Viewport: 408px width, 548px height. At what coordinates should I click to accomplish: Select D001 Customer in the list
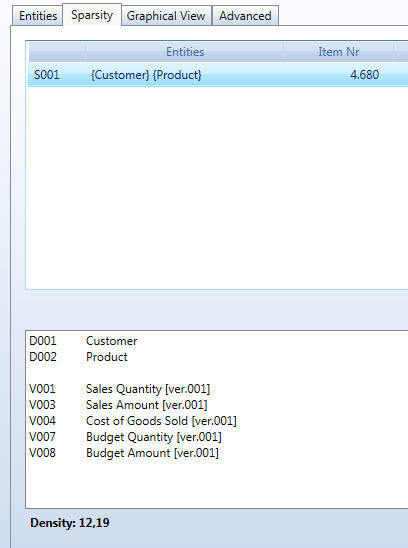tap(83, 341)
